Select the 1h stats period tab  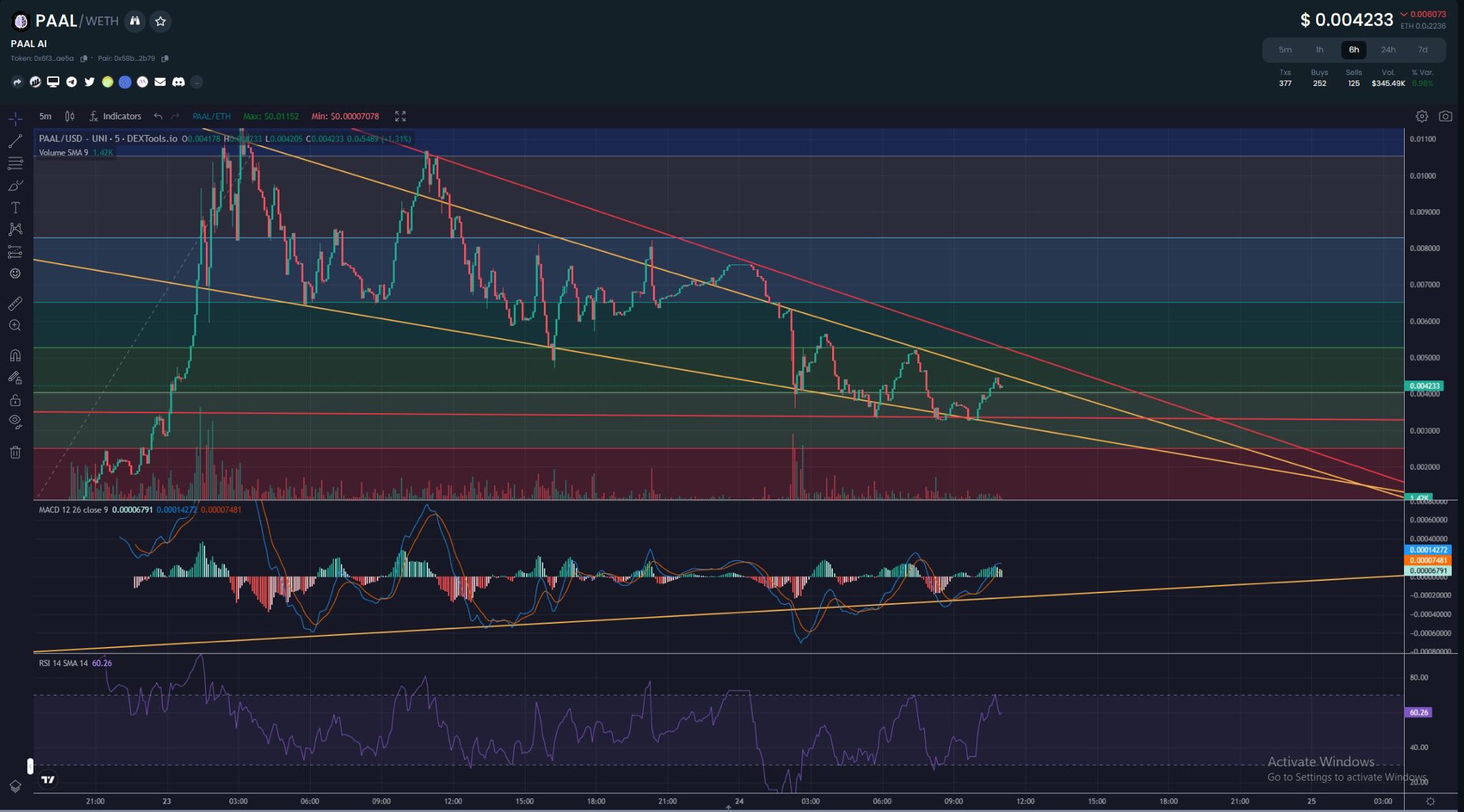tap(1320, 50)
